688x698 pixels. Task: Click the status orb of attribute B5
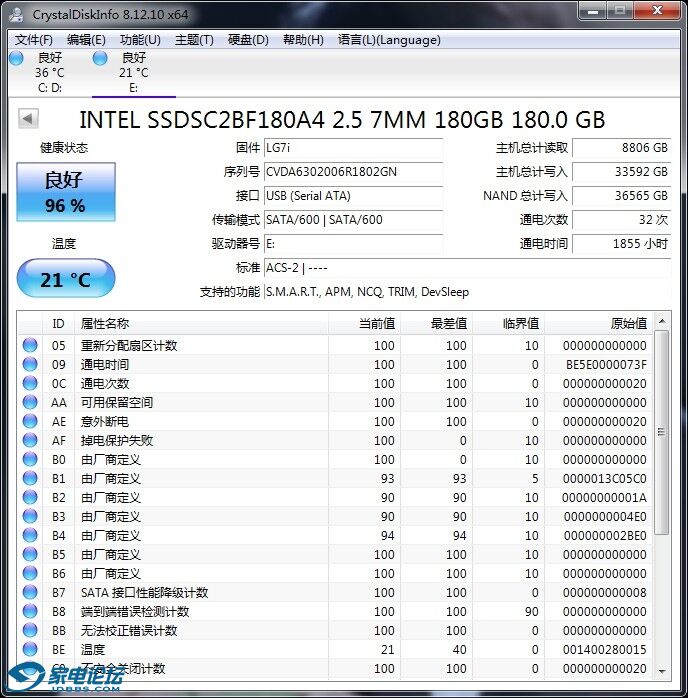click(30, 554)
